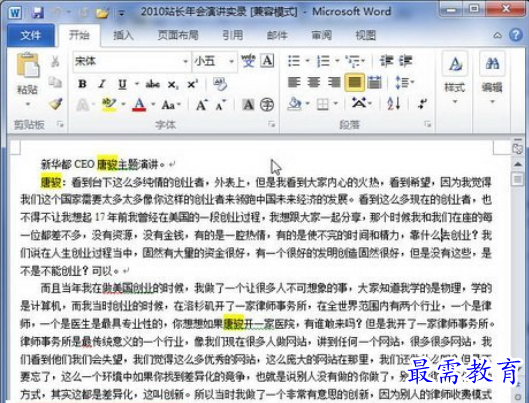Click the multilevel list button
Image resolution: width=529 pixels, height=403 pixels.
pyautogui.click(x=355, y=61)
